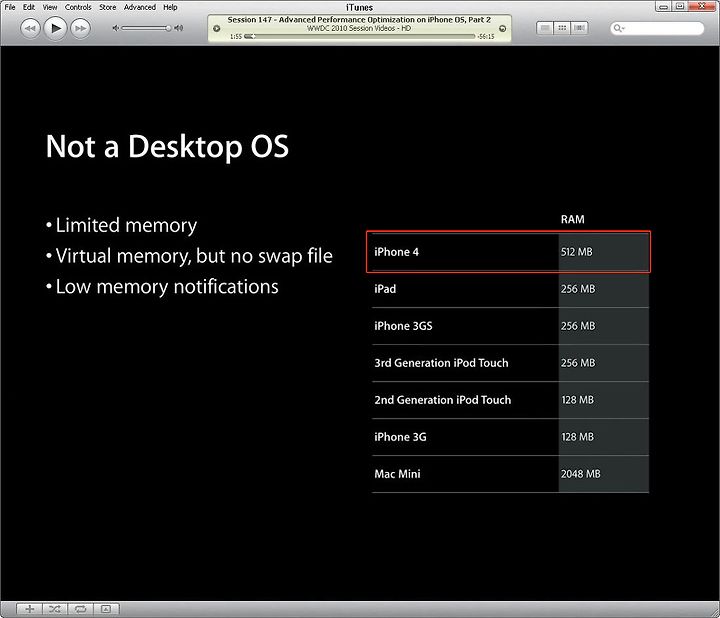Screen dimensions: 720x618
Task: Click the Not a Desktop OS heading
Action: click(167, 147)
